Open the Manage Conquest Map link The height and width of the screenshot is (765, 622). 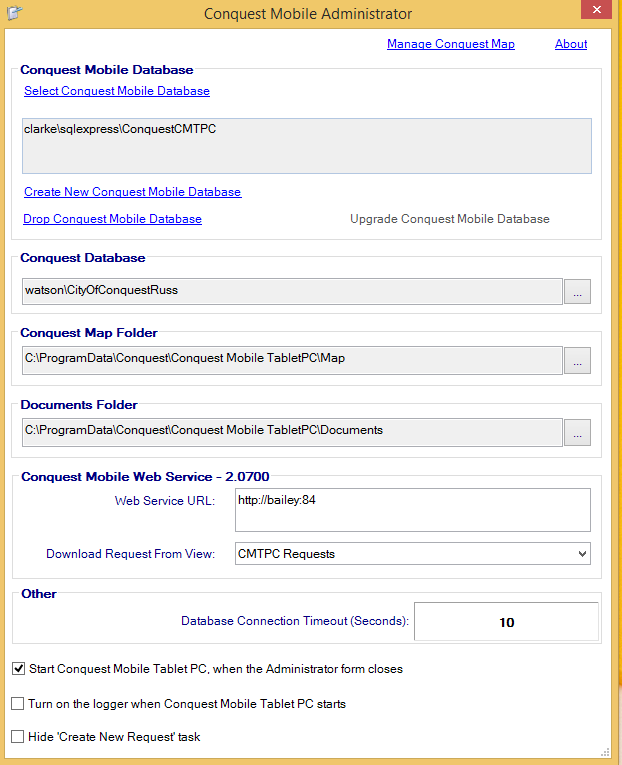[x=451, y=44]
